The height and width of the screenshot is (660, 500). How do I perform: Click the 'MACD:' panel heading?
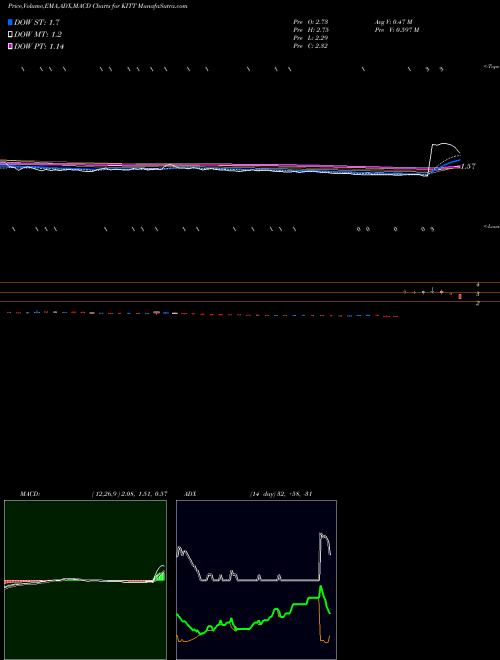pos(30,494)
